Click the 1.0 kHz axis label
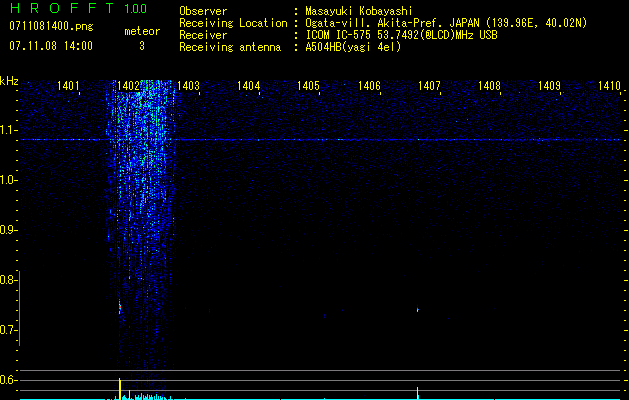The image size is (629, 400). 8,180
